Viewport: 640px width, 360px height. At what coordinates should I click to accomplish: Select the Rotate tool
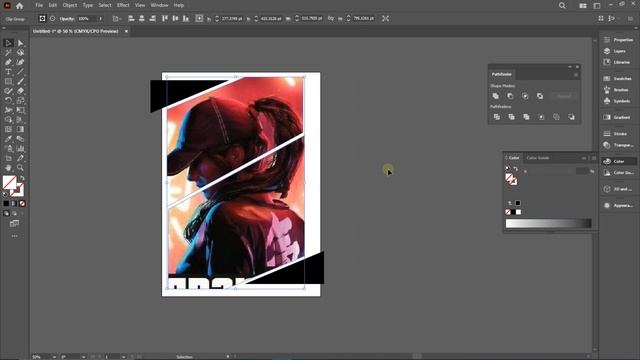8,100
